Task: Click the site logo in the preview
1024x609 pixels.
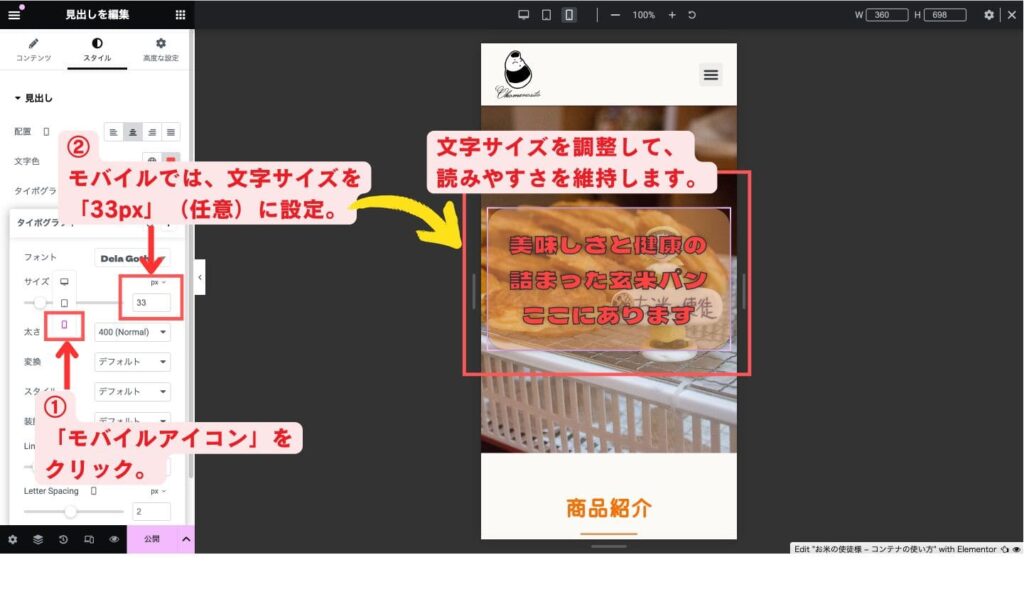Action: 518,74
